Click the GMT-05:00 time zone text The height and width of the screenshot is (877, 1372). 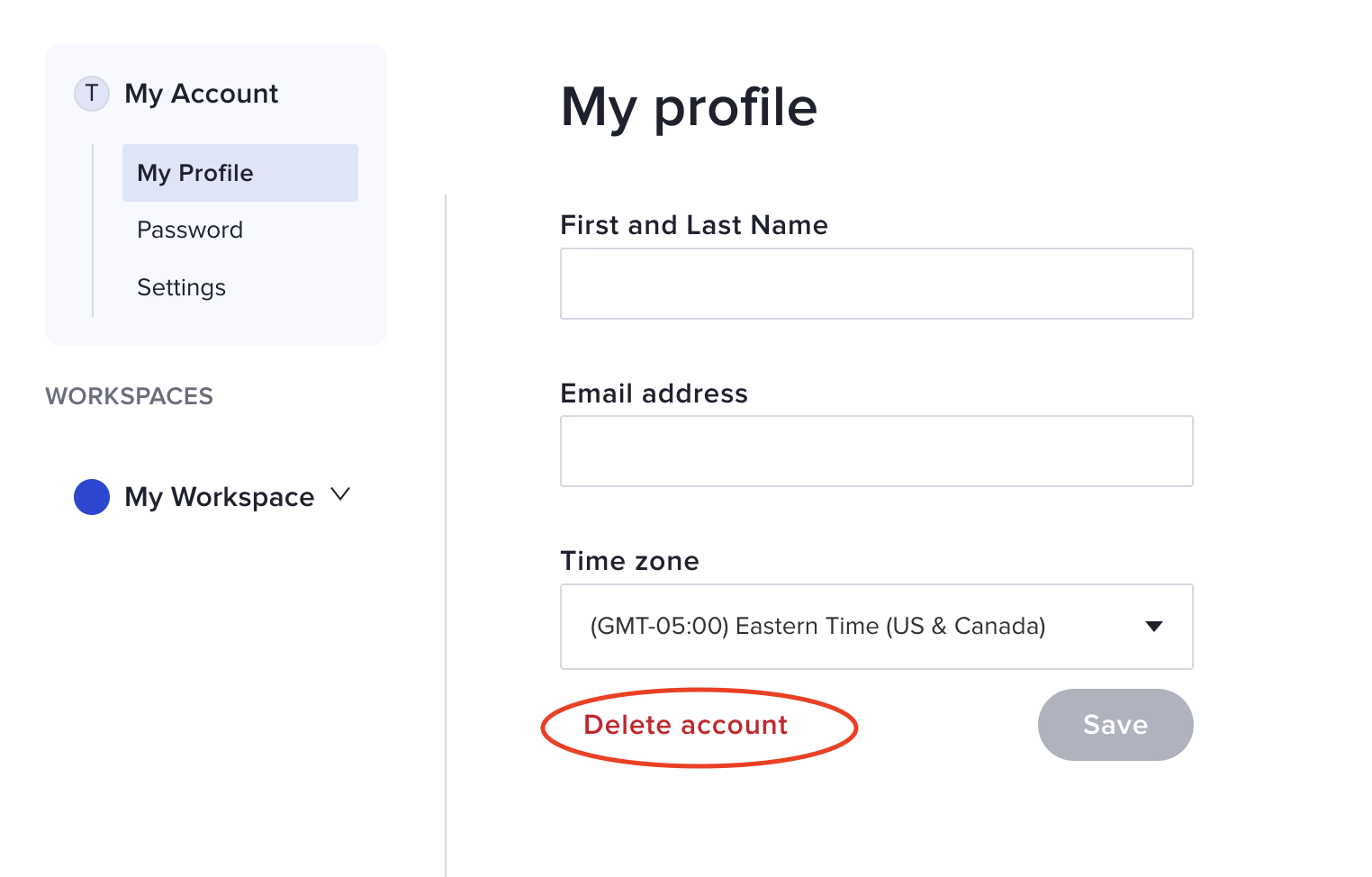coord(659,627)
